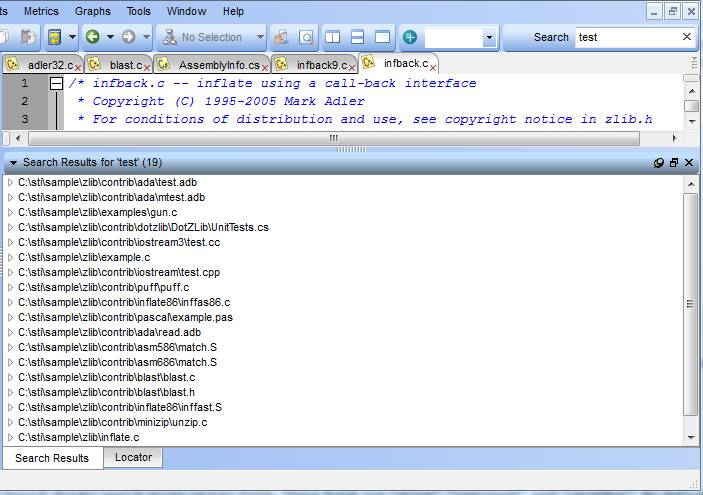
Task: Open the Graphs menu
Action: point(93,11)
